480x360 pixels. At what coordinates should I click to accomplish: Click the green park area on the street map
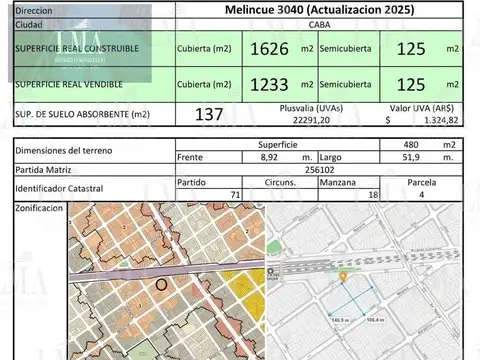(x=274, y=247)
